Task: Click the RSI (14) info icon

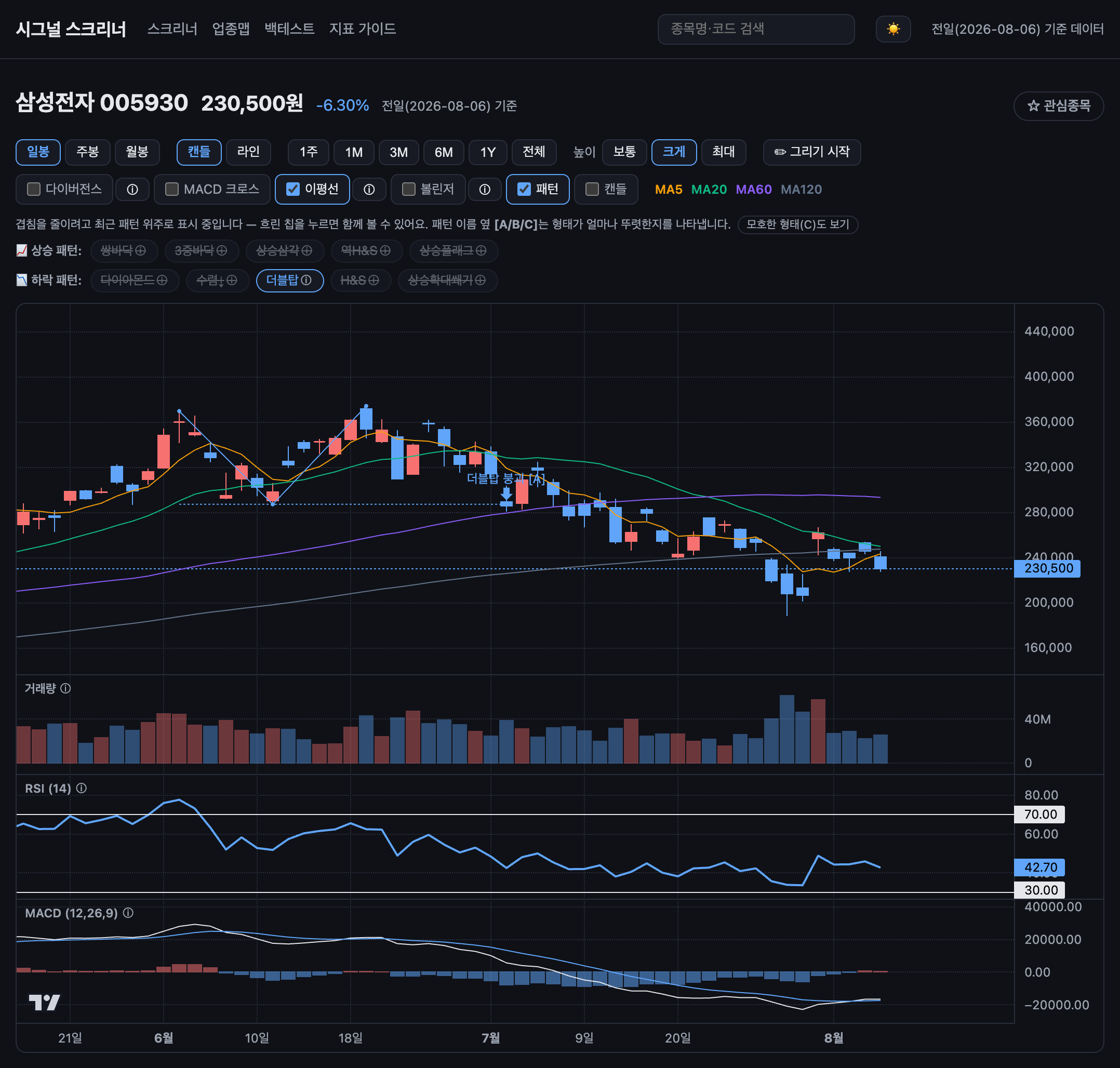Action: (x=82, y=788)
